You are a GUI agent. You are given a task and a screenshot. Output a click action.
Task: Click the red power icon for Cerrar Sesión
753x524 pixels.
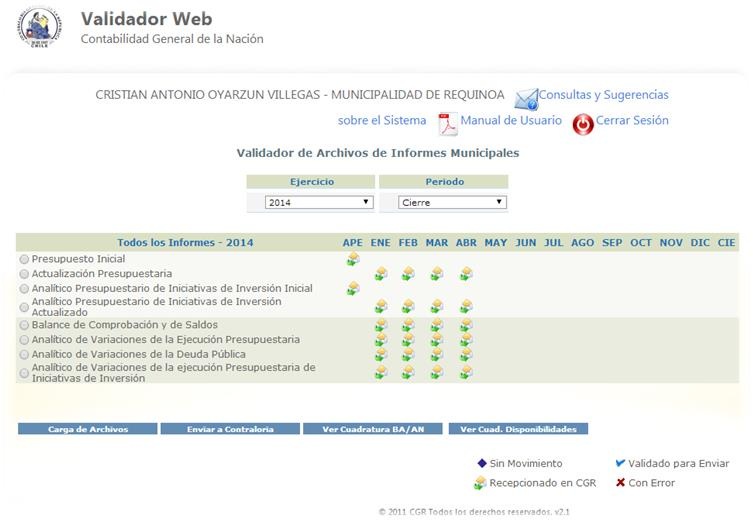click(583, 124)
